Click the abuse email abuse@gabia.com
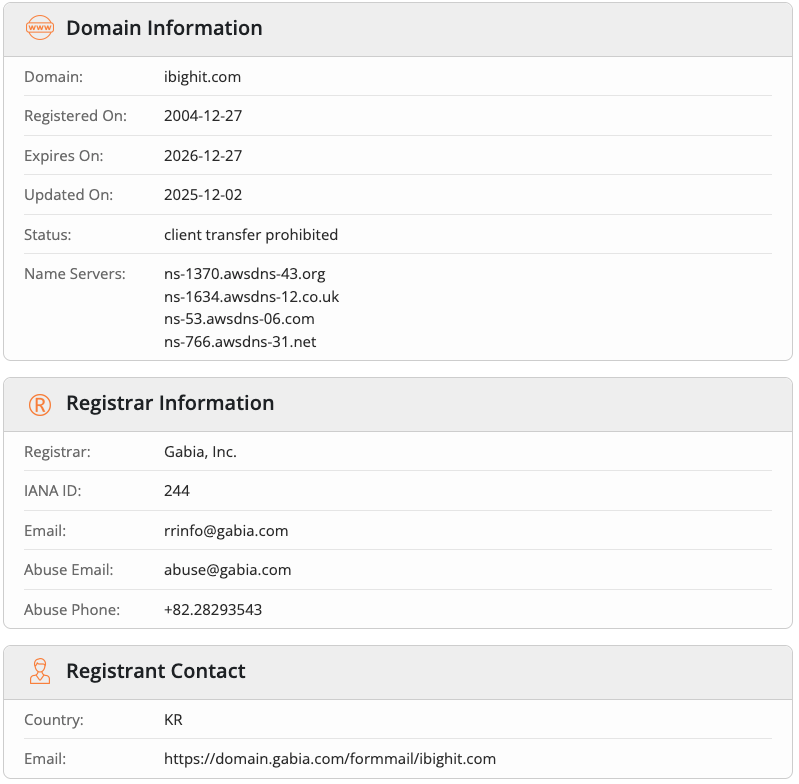Image resolution: width=799 pixels, height=784 pixels. click(x=228, y=570)
